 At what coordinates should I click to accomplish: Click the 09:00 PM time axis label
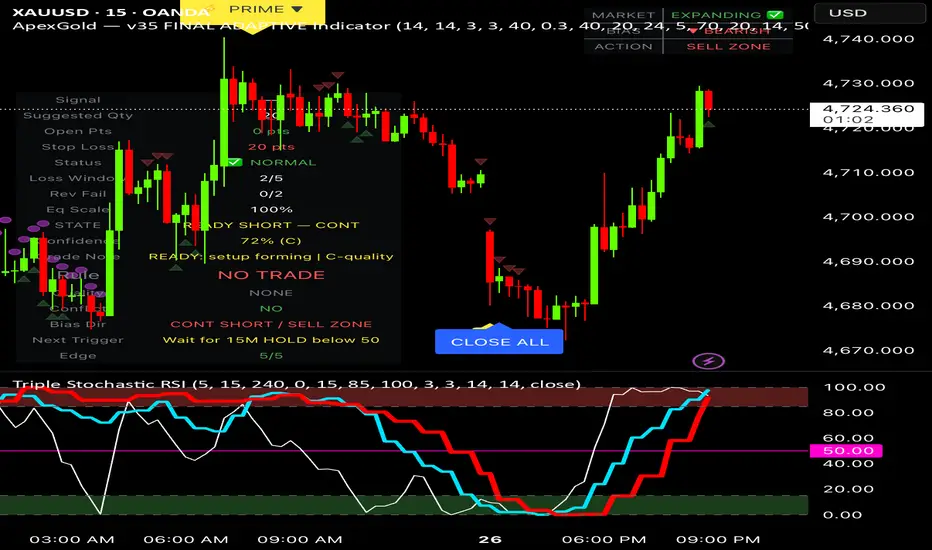coord(718,540)
